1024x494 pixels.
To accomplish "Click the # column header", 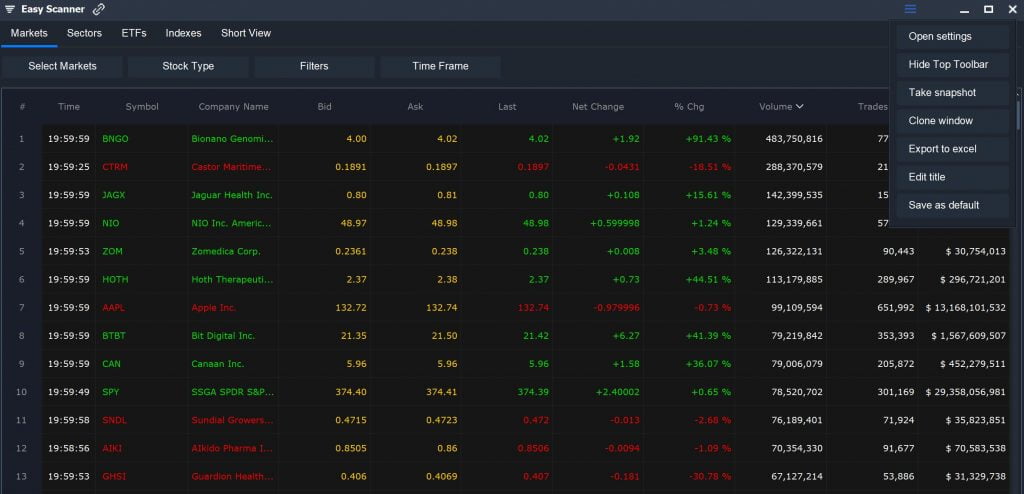I will click(x=22, y=107).
